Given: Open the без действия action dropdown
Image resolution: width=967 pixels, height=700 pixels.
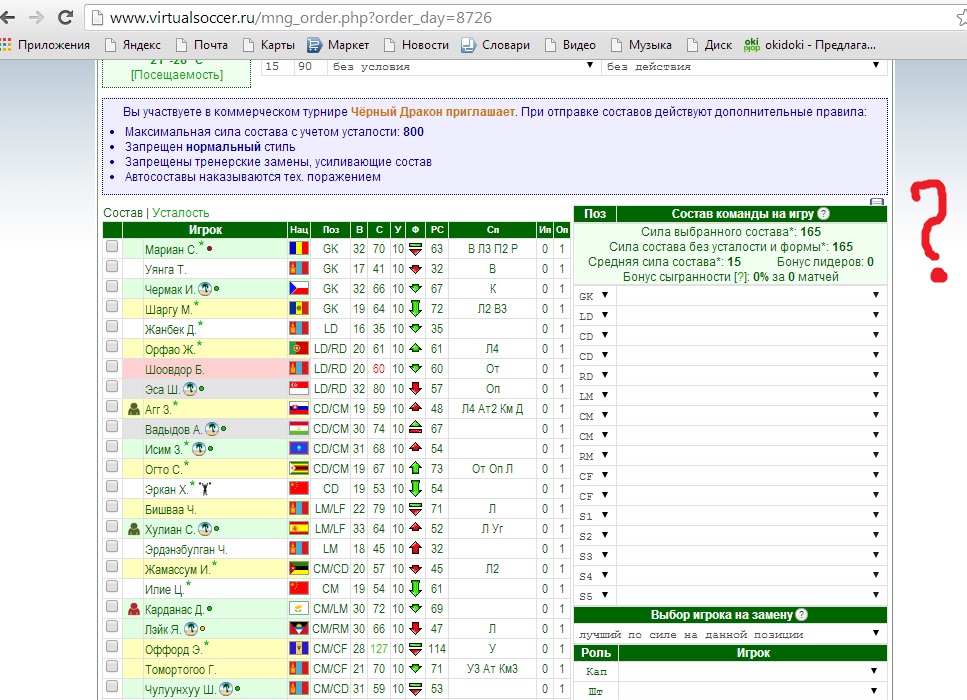Looking at the screenshot, I should tap(743, 66).
